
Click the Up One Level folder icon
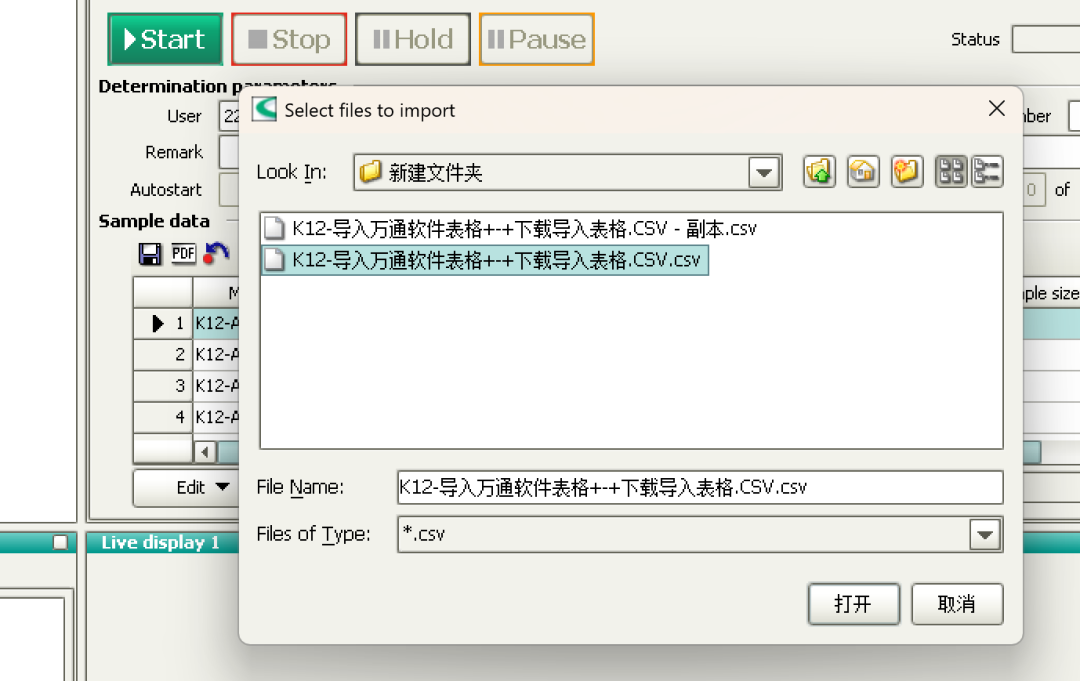(819, 171)
